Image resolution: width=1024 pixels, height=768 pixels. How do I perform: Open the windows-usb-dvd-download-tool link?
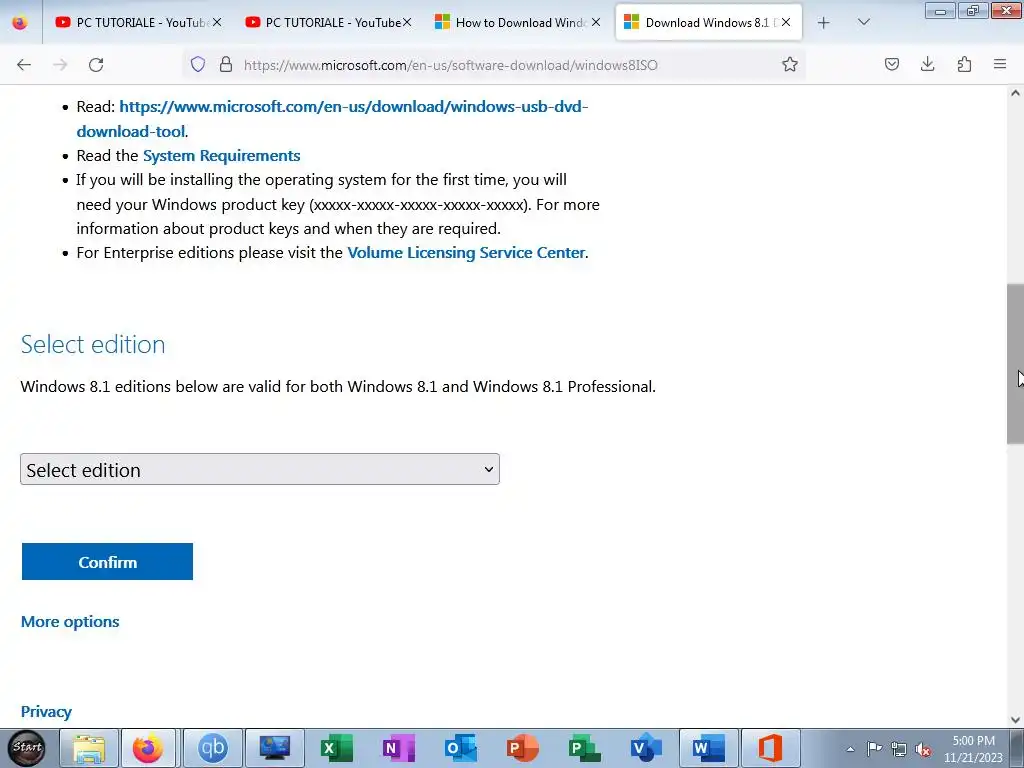332,119
